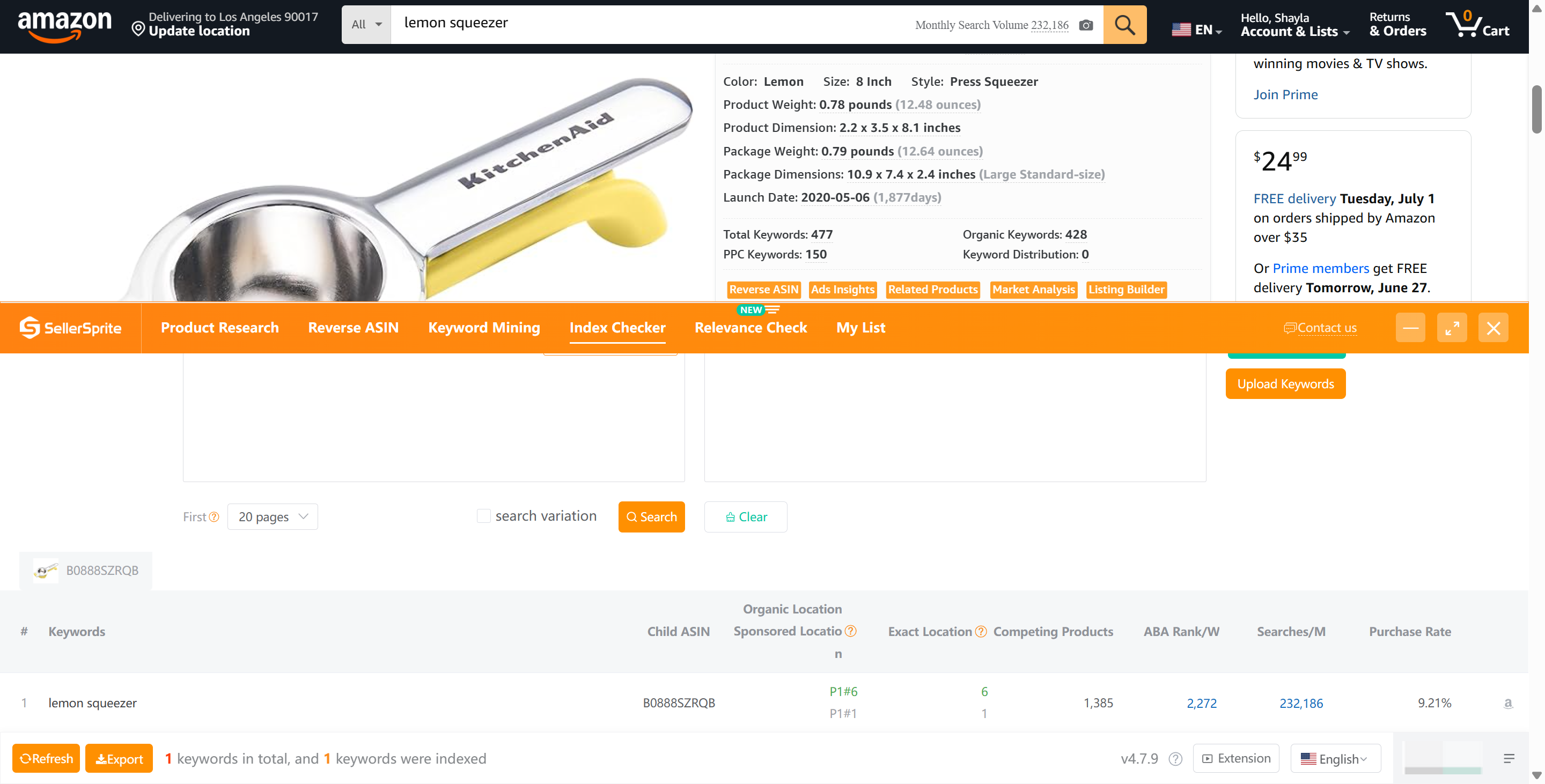Viewport: 1545px width, 784px height.
Task: Click the right text area box
Action: point(955,417)
